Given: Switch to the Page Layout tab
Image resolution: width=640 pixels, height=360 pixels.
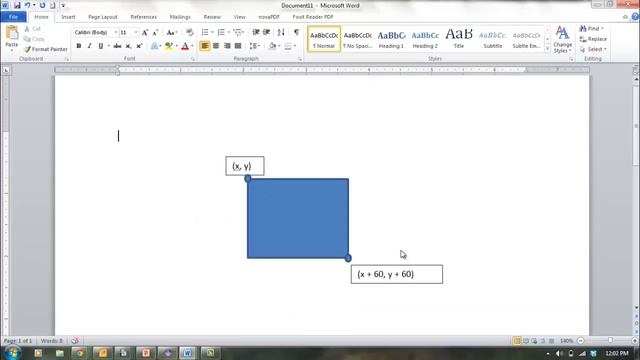Looking at the screenshot, I should click(103, 17).
